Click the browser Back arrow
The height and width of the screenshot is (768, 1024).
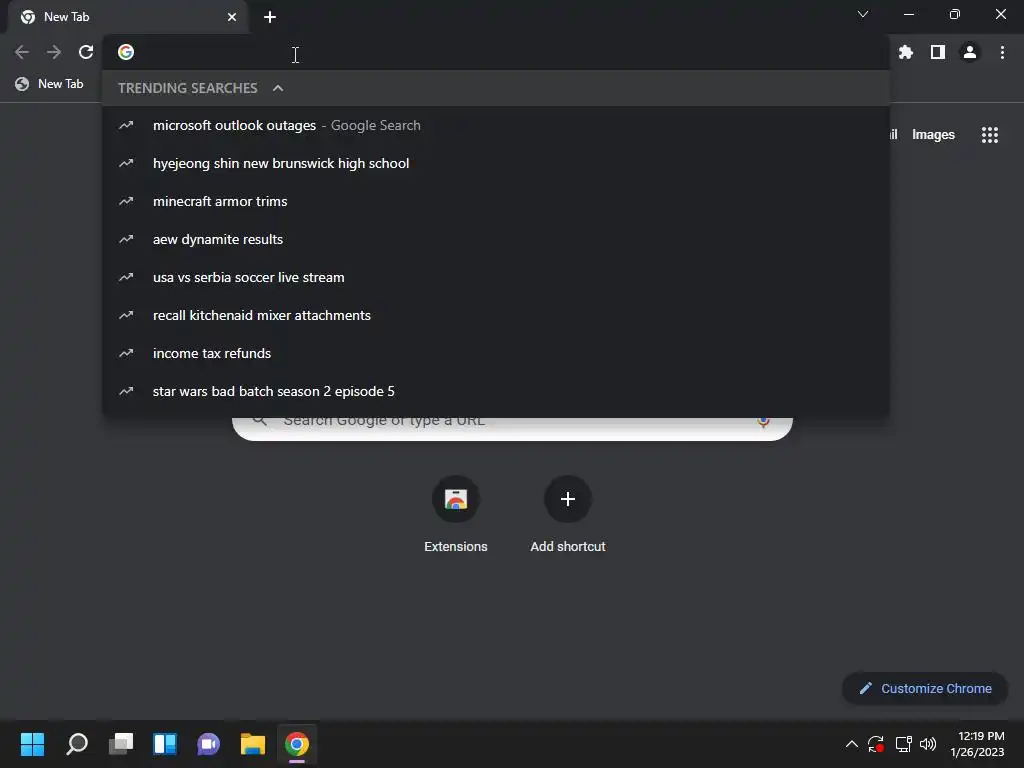click(22, 52)
